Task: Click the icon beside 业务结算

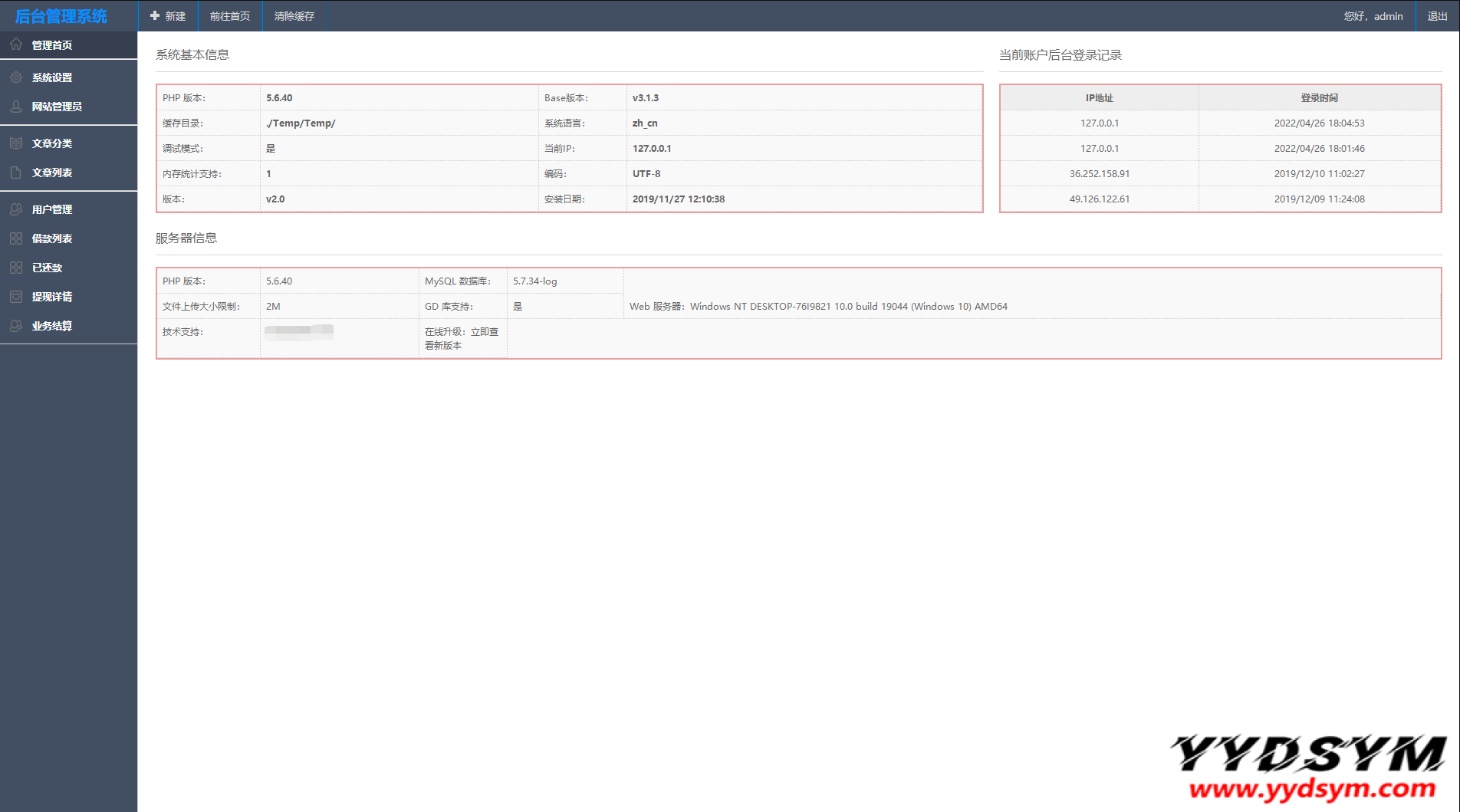Action: (16, 326)
